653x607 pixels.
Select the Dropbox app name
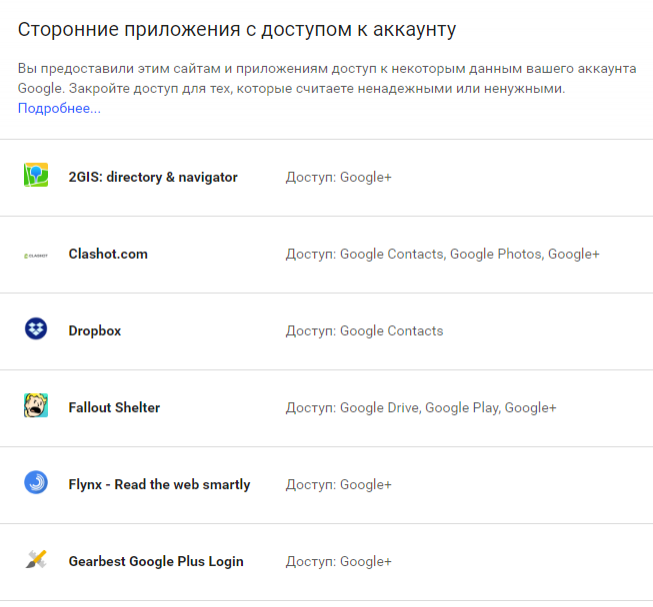pyautogui.click(x=95, y=331)
